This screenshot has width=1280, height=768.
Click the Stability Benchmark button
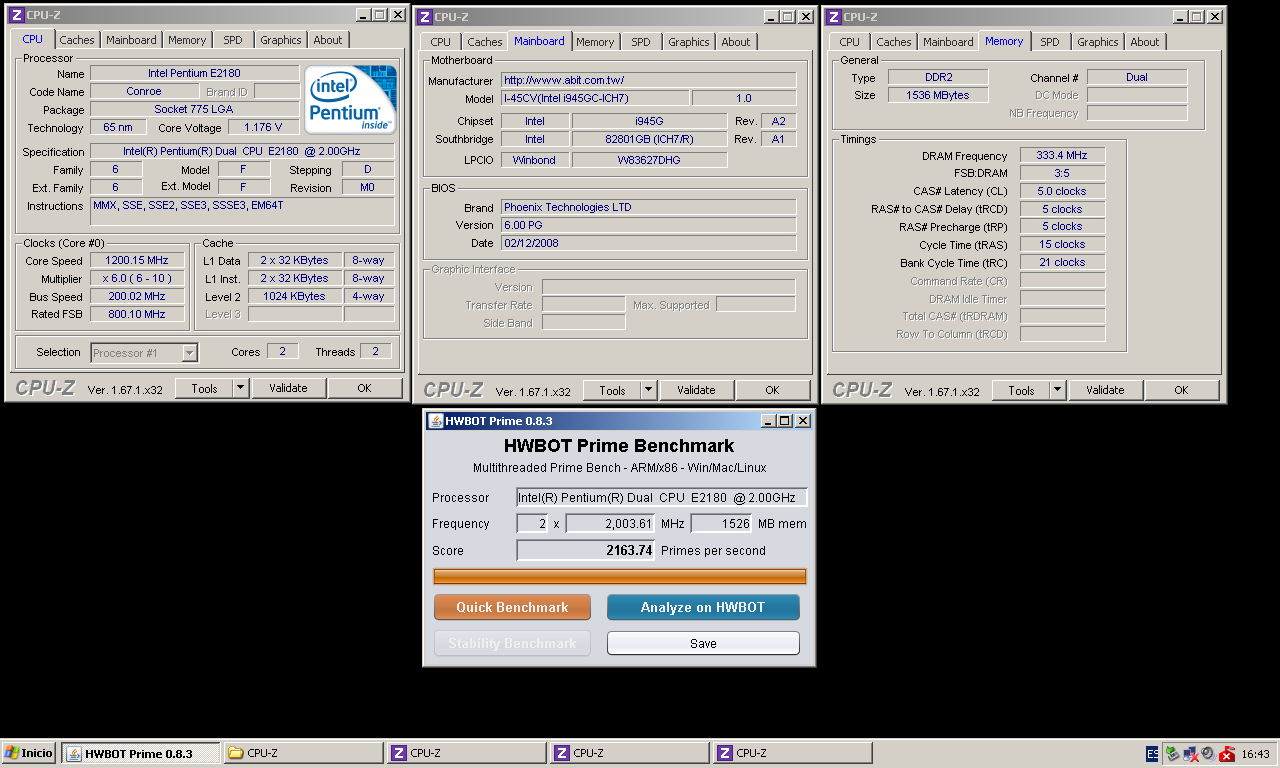pyautogui.click(x=512, y=643)
